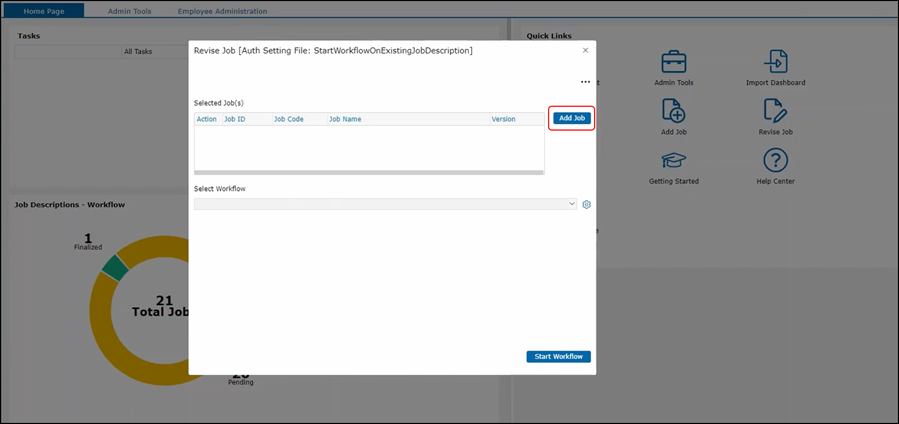Switch to the Admin Tools tab
The width and height of the screenshot is (899, 424).
128,11
